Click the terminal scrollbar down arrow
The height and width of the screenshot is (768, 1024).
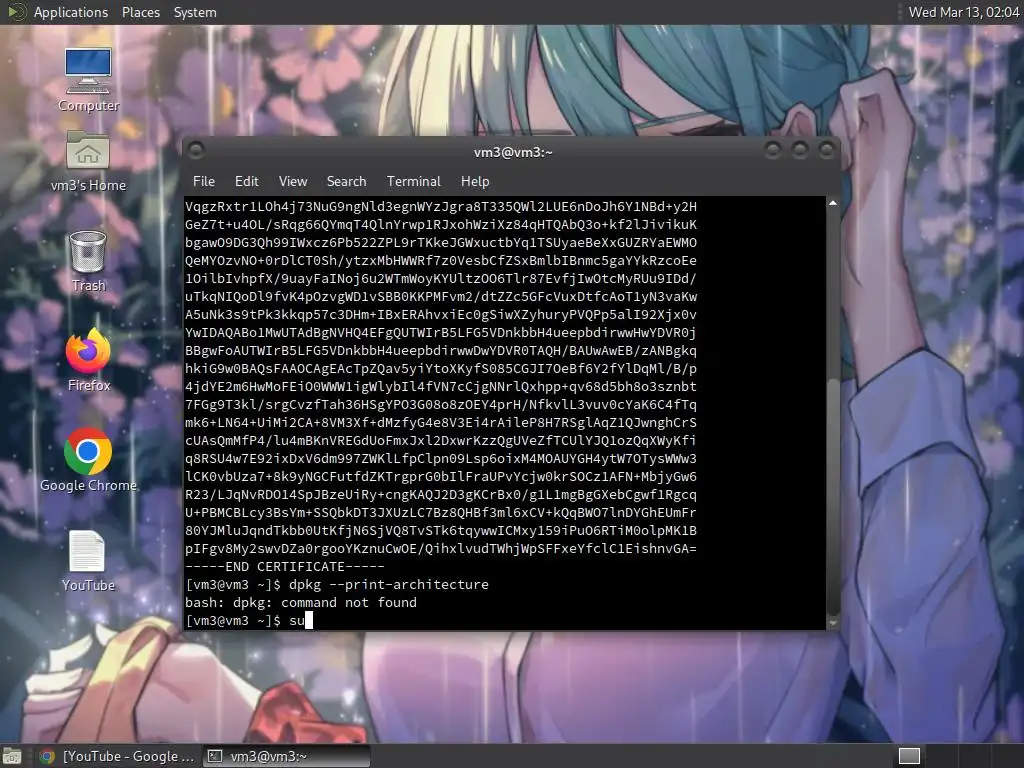coord(833,624)
